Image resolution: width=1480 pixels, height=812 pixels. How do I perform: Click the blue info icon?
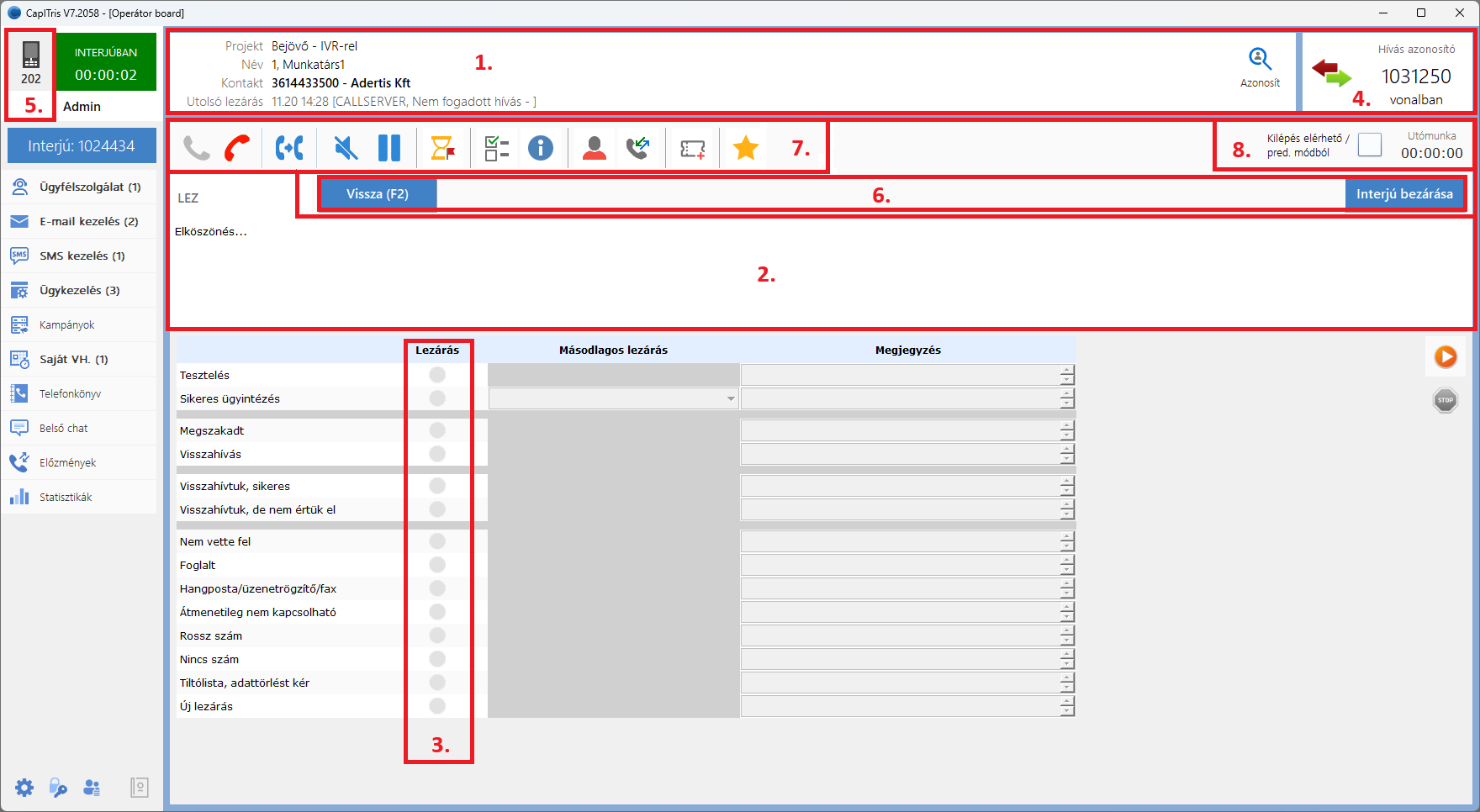coord(541,148)
